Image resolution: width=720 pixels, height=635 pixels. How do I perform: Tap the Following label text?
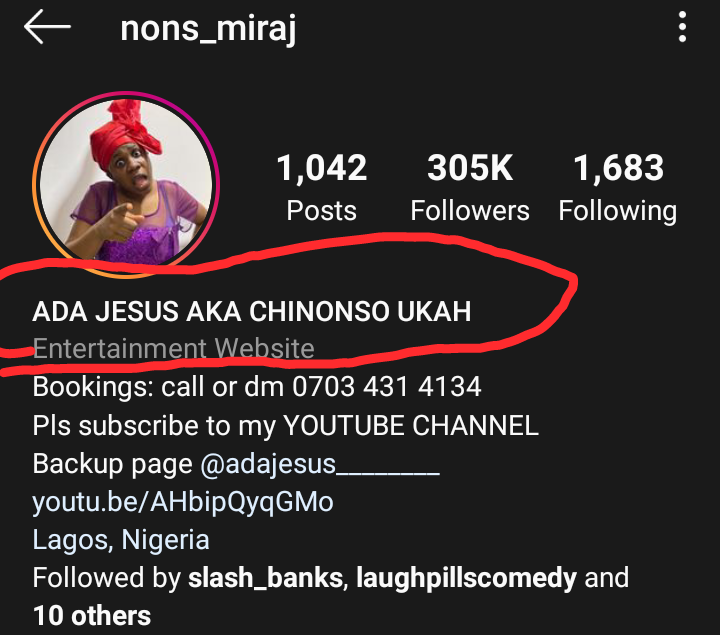pos(618,212)
